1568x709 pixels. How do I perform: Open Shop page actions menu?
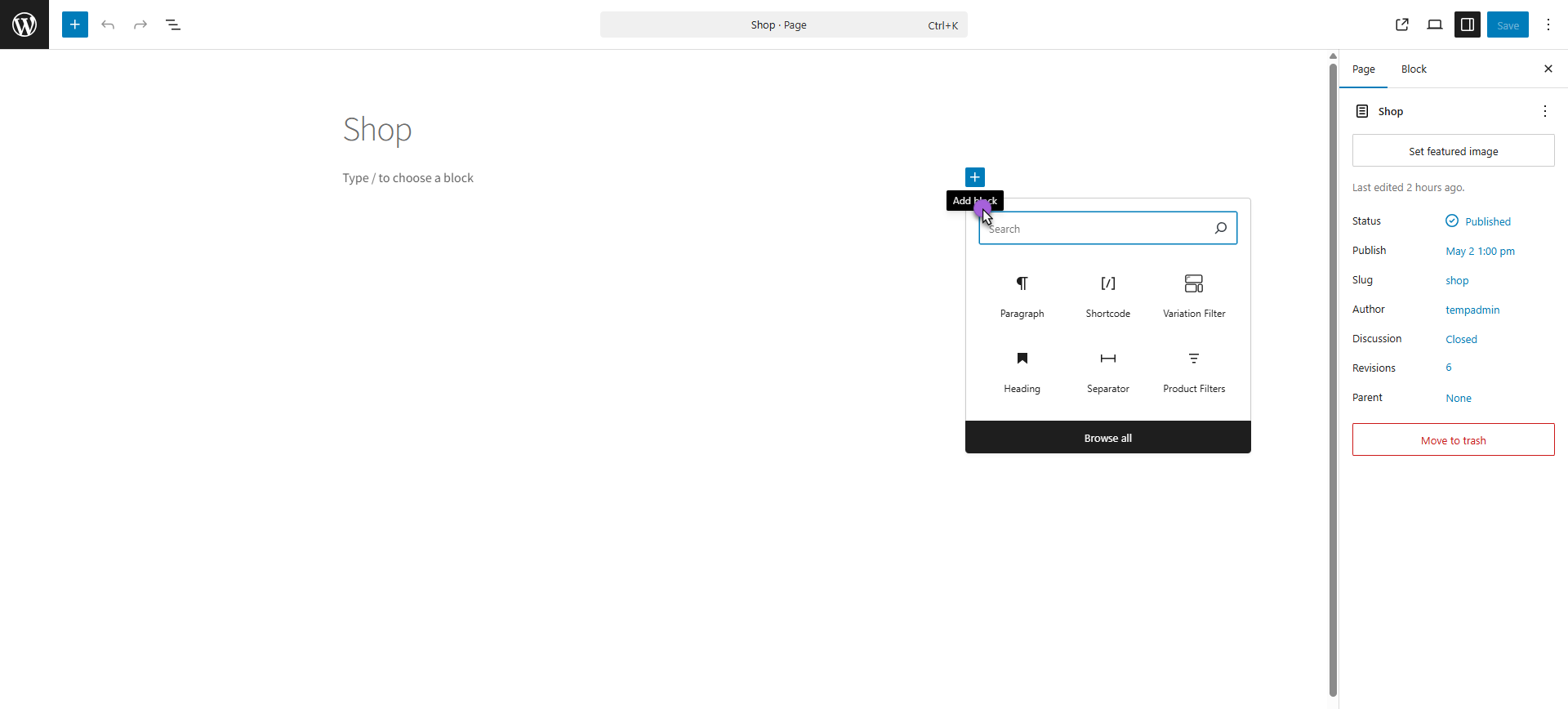pyautogui.click(x=1544, y=111)
